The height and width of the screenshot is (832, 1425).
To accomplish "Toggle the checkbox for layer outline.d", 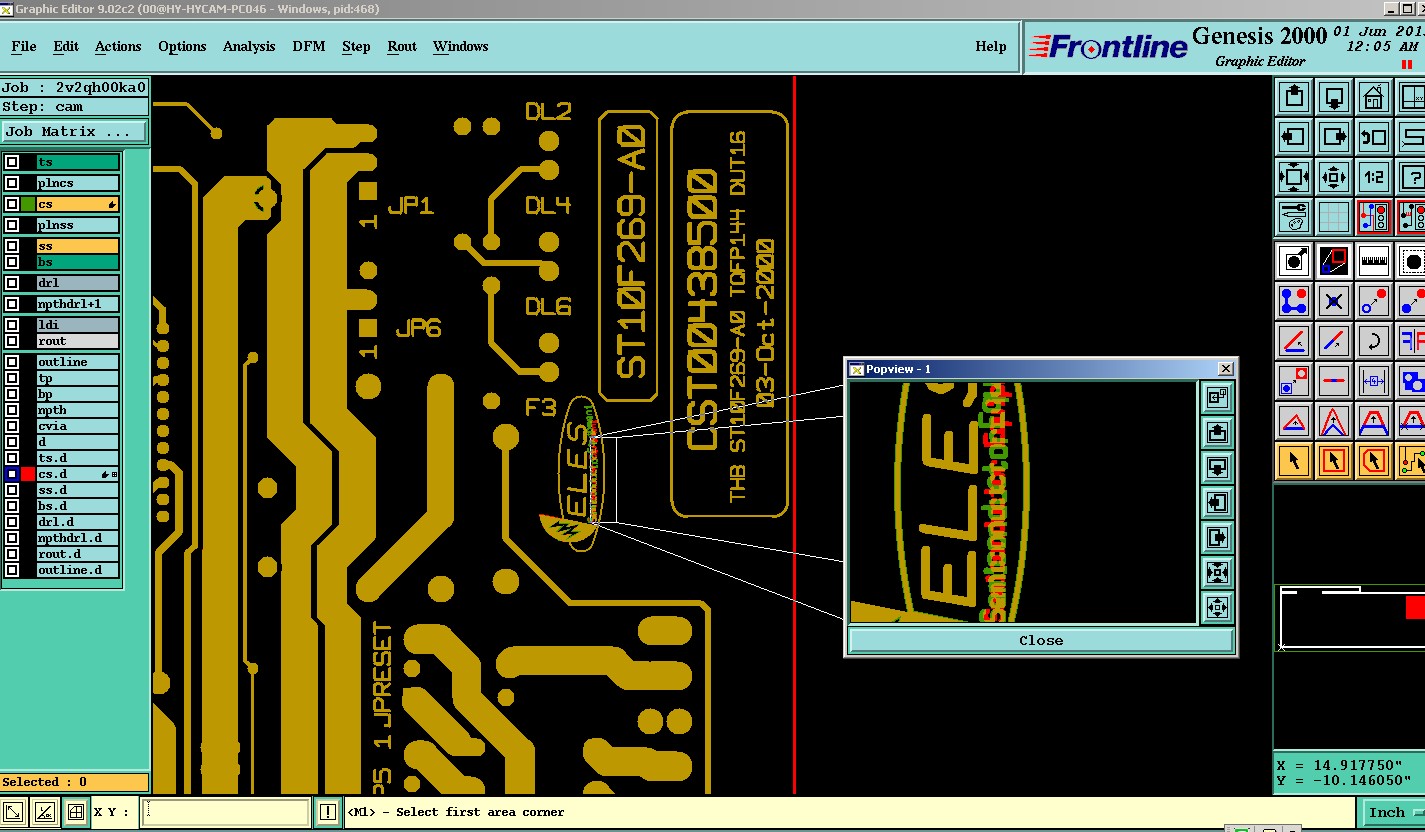I will (x=12, y=570).
